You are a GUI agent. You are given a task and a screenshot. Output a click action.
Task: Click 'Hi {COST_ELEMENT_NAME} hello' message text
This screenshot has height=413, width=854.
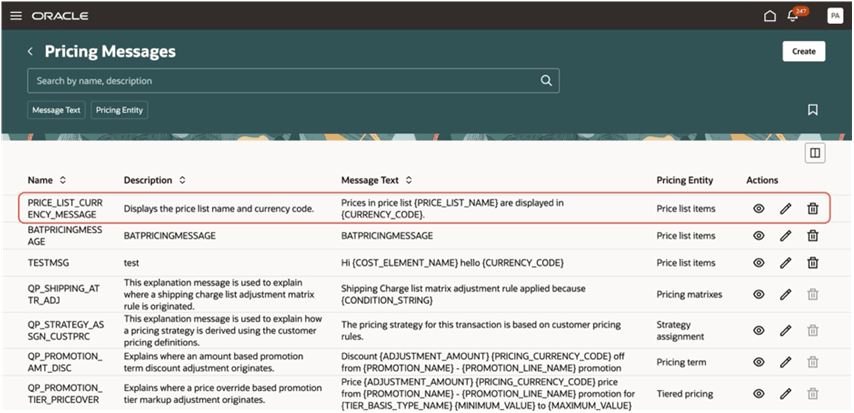tap(452, 263)
